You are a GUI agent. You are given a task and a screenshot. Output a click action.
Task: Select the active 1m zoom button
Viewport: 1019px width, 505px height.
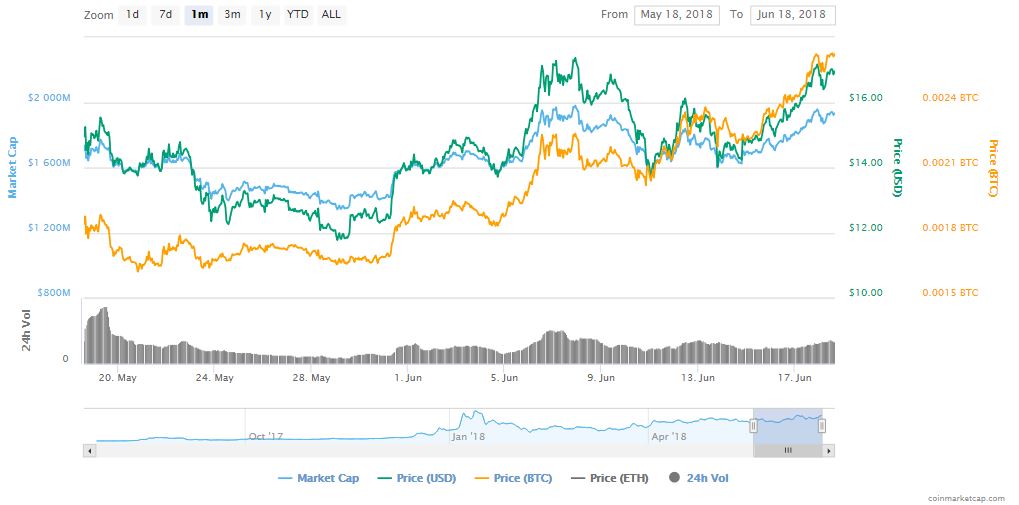(198, 15)
